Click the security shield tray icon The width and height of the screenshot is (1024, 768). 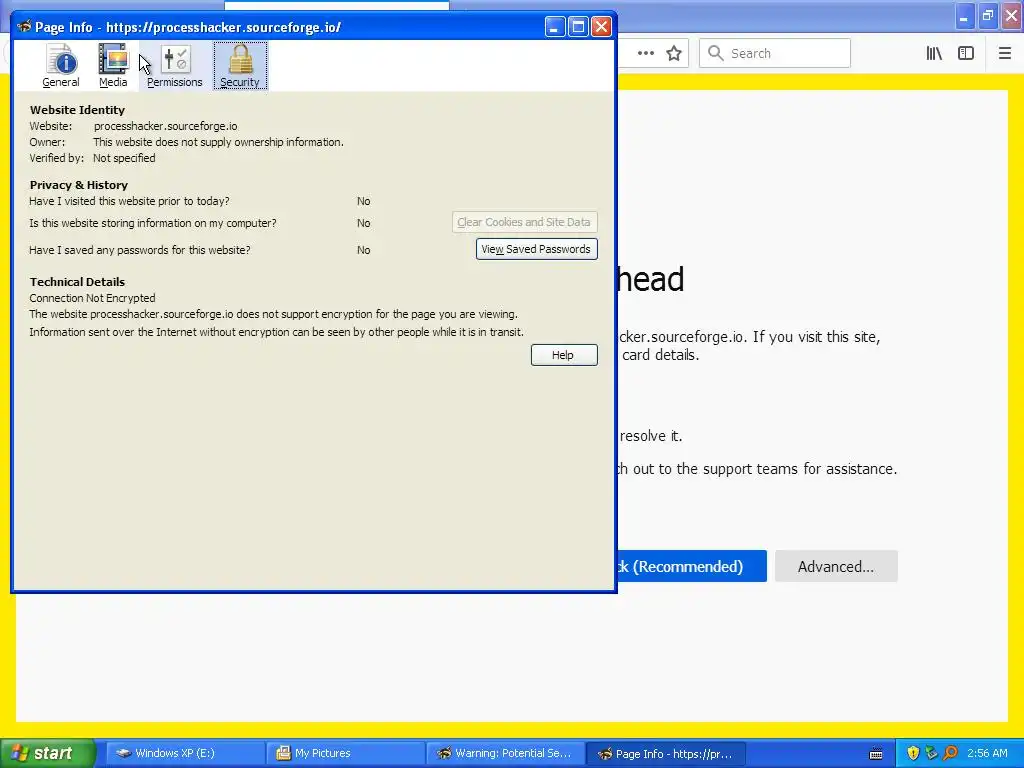913,753
